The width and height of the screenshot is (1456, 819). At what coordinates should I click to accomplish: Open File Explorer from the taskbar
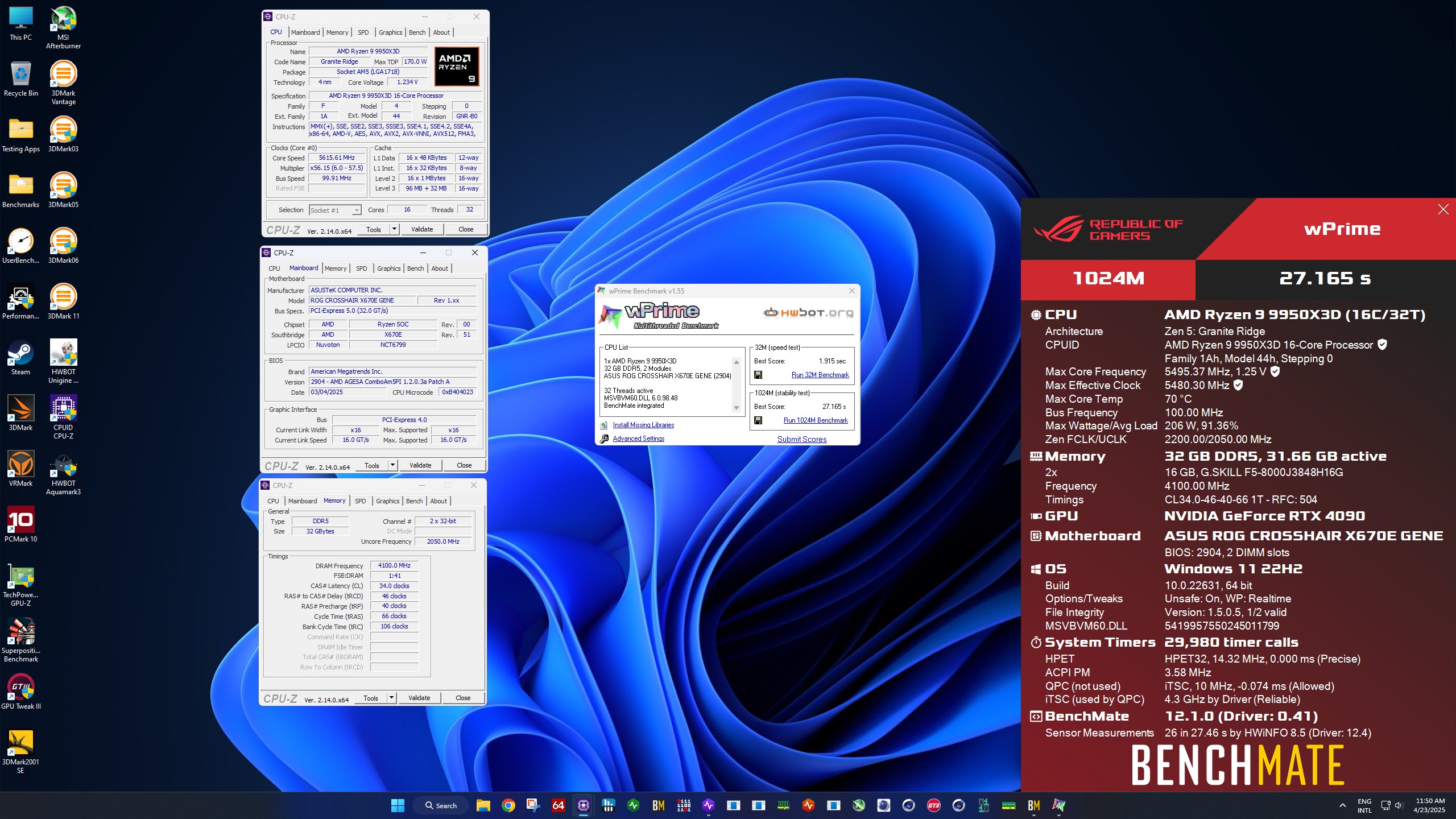coord(483,805)
